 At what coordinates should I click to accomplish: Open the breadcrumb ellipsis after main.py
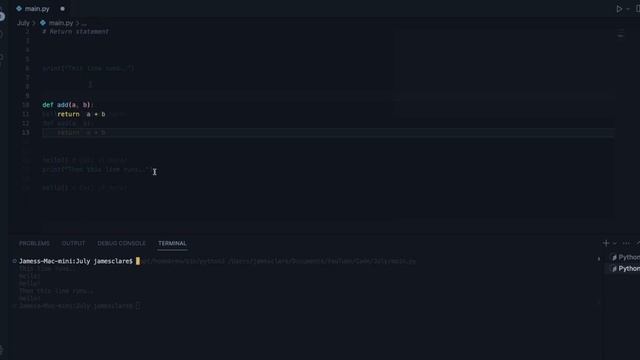pos(84,23)
